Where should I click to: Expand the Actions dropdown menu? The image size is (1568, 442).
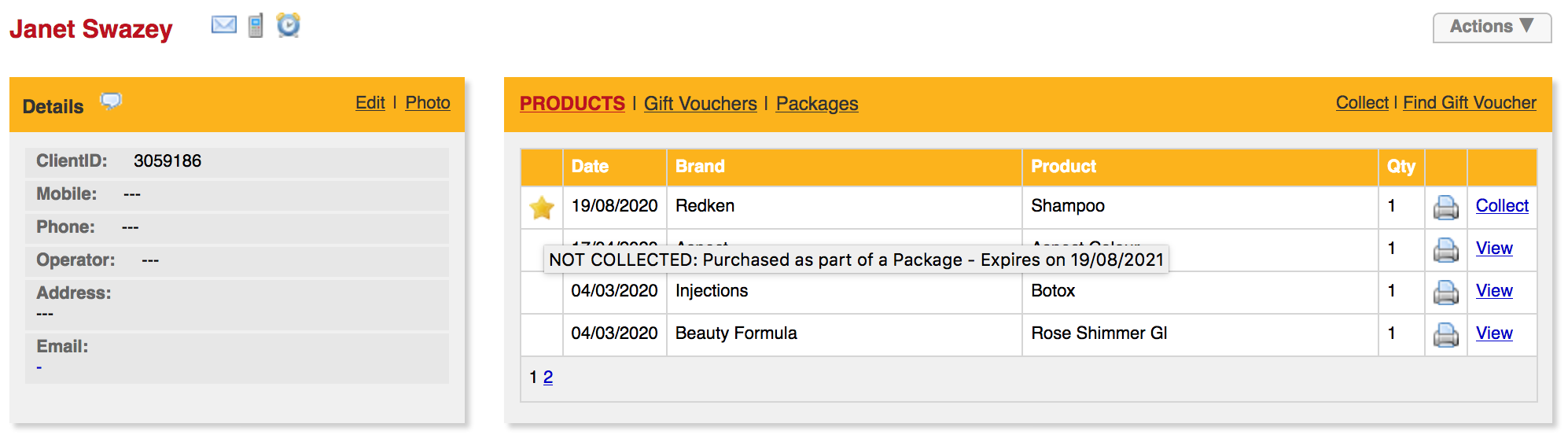(1492, 27)
